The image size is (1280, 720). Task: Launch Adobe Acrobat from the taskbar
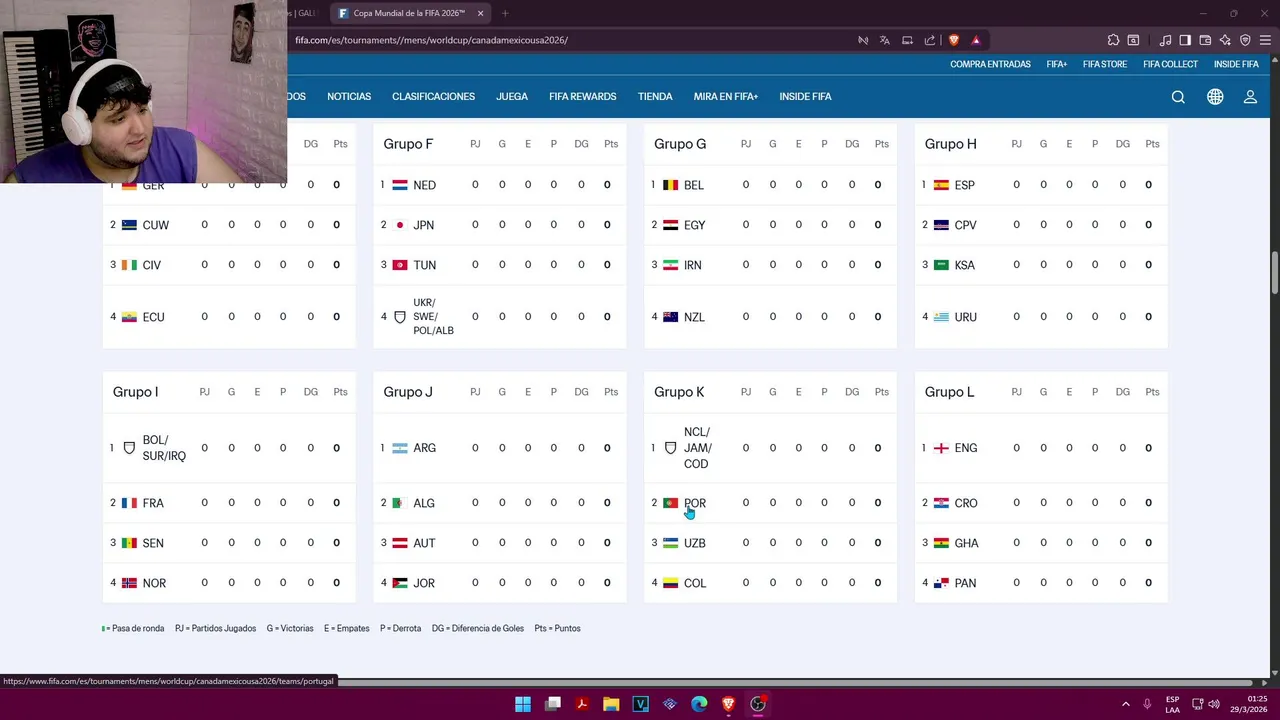[582, 704]
